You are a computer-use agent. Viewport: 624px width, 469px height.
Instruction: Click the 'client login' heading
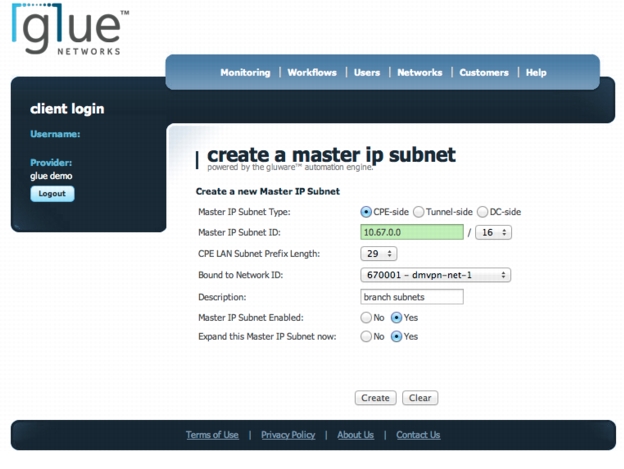coord(67,109)
